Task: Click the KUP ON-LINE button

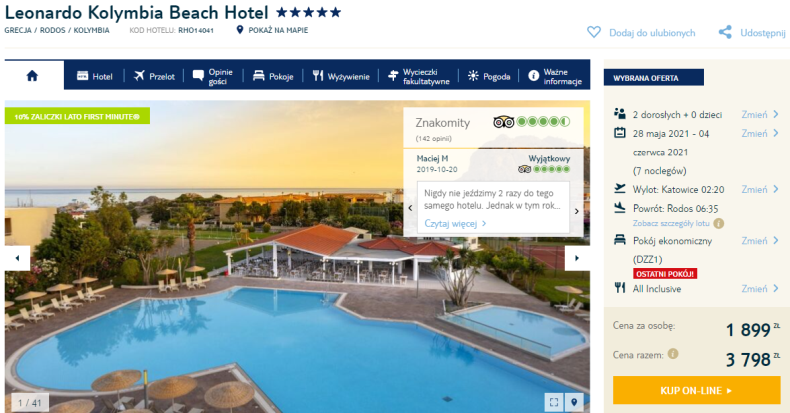Action: [x=696, y=390]
